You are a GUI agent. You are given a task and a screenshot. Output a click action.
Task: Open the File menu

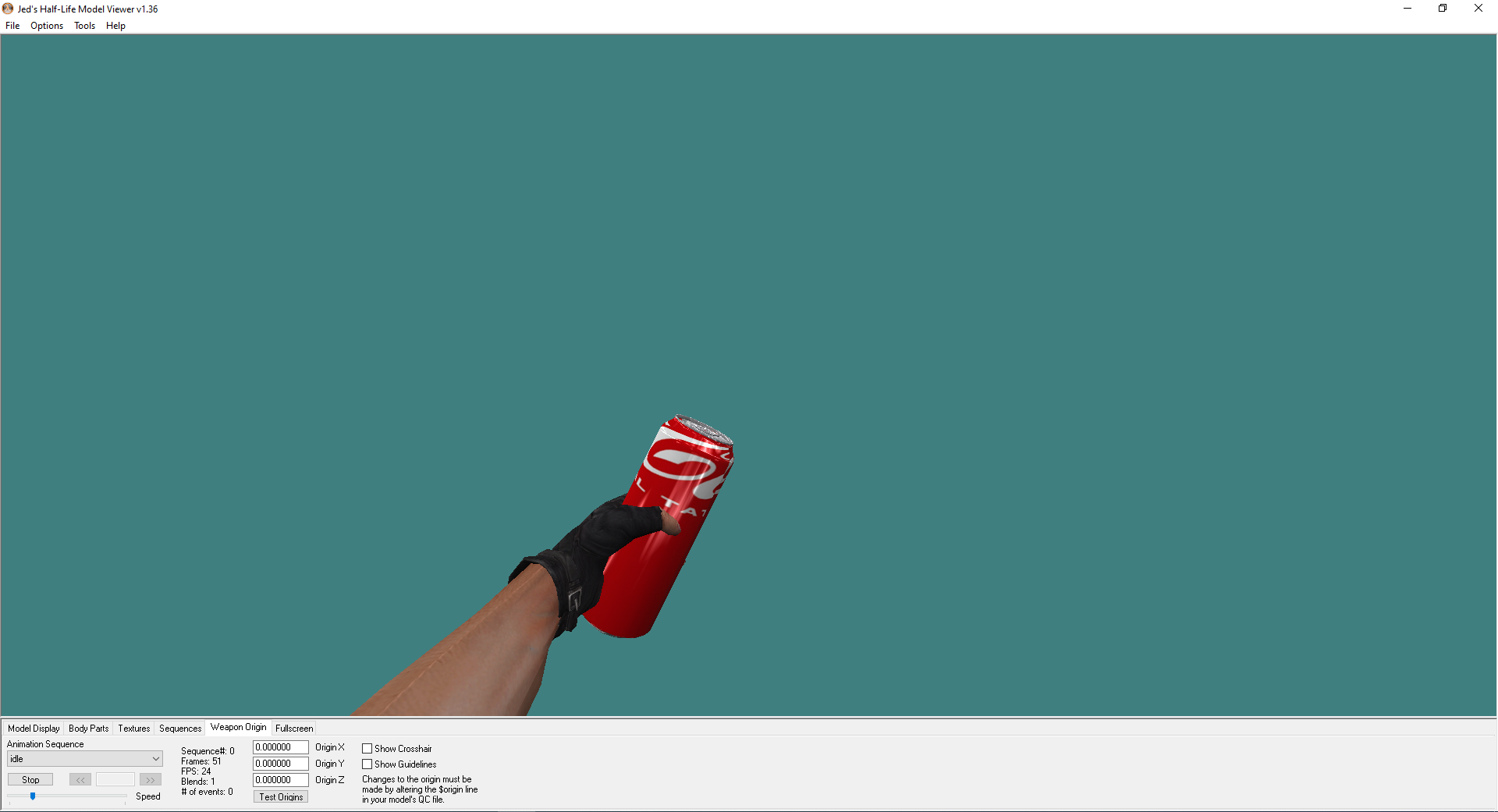[12, 26]
